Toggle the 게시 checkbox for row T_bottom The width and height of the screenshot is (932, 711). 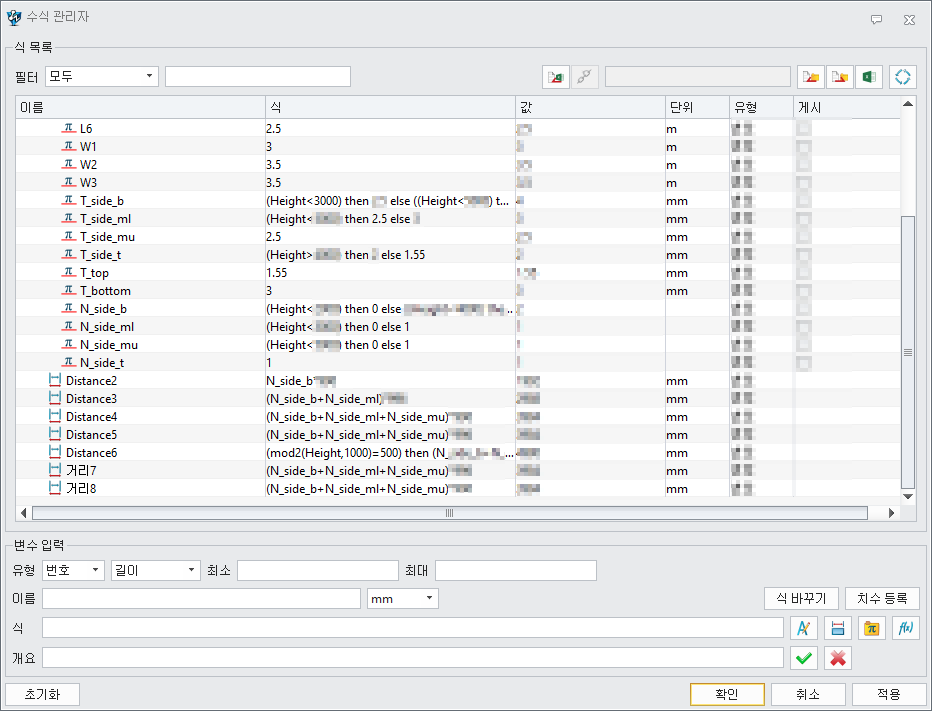(x=804, y=291)
